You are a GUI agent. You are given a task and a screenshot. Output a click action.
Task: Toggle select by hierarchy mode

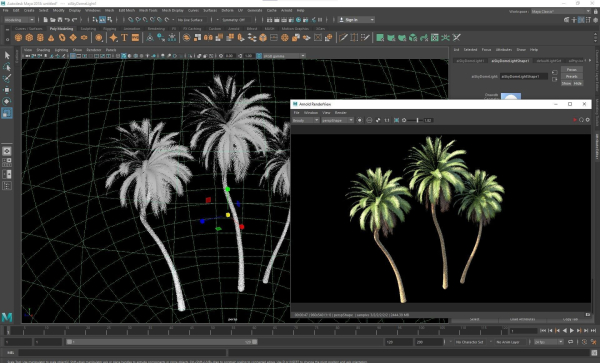click(95, 20)
